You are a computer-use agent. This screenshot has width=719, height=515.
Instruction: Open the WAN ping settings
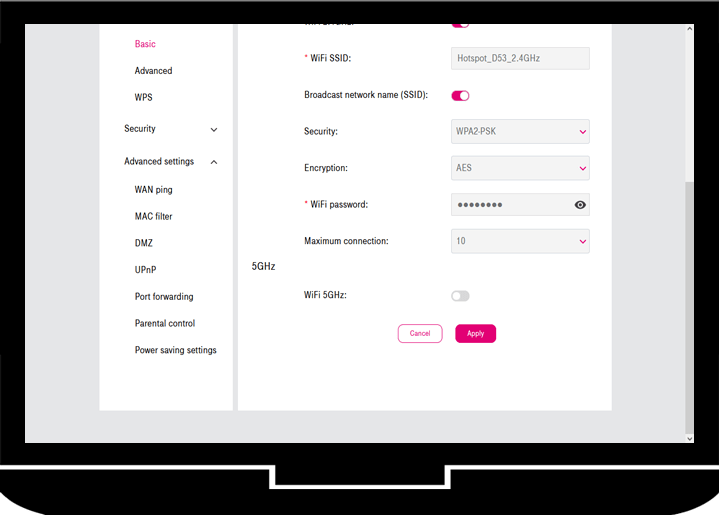coord(153,190)
